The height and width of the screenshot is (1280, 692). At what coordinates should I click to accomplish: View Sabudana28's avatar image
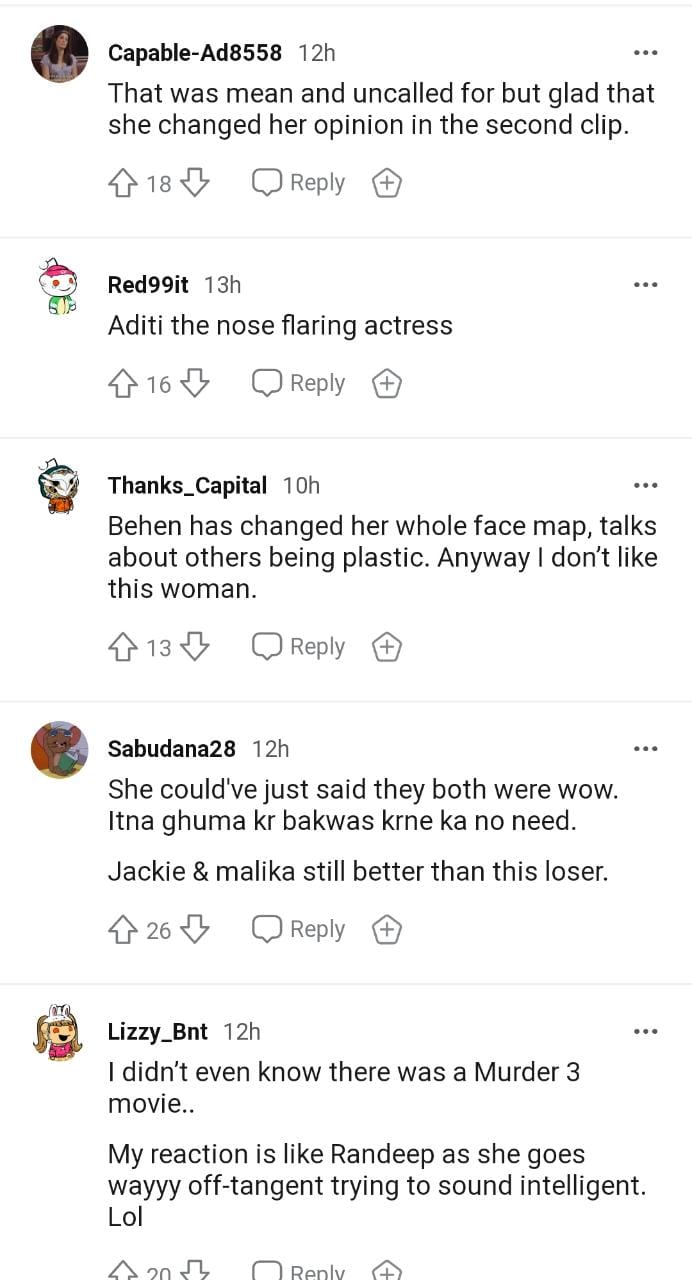click(x=59, y=749)
